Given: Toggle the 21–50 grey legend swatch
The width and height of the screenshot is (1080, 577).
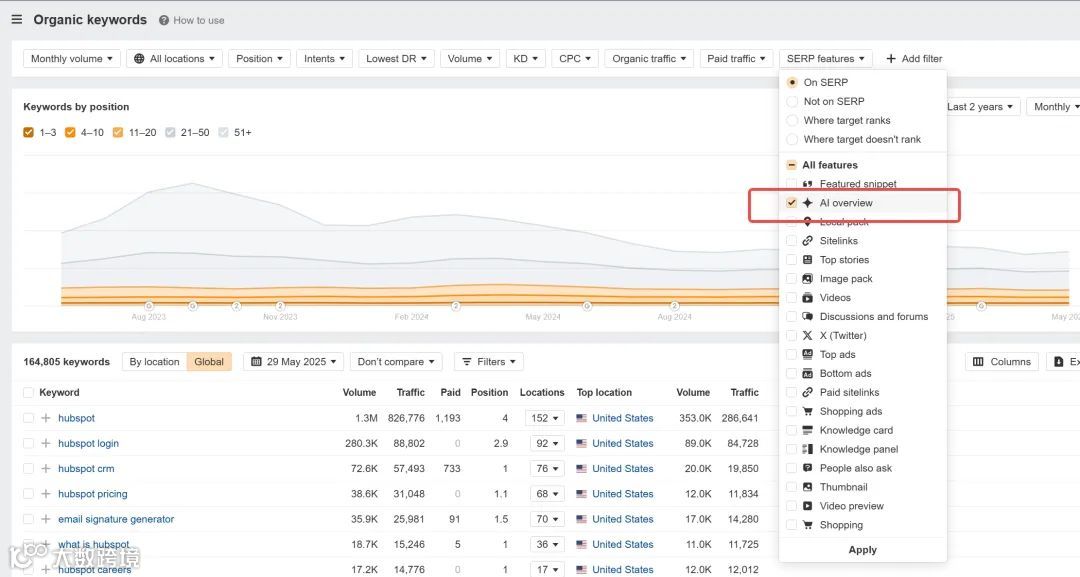Looking at the screenshot, I should [170, 132].
